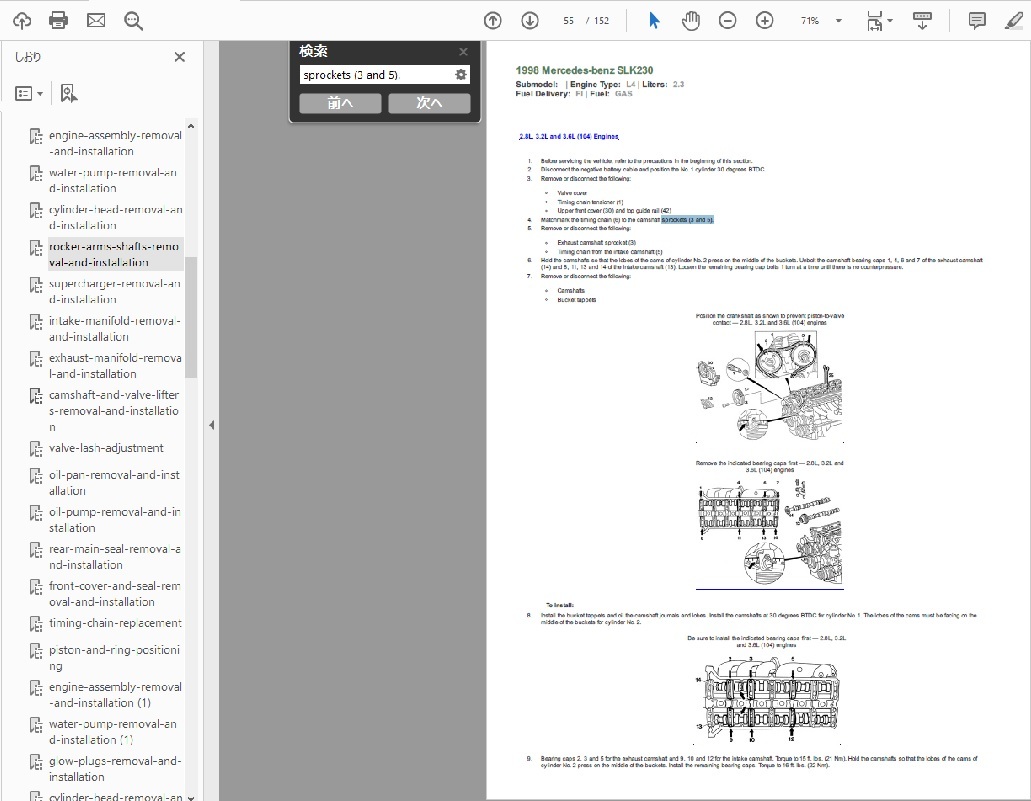
Task: Click the zoom in plus icon
Action: point(765,20)
